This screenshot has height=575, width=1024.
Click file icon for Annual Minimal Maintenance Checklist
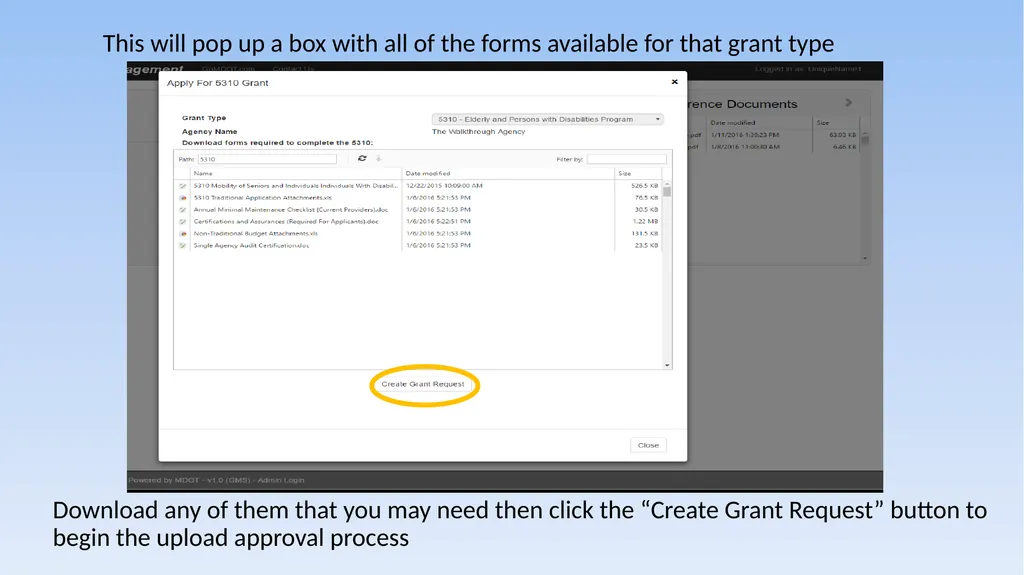(x=183, y=210)
